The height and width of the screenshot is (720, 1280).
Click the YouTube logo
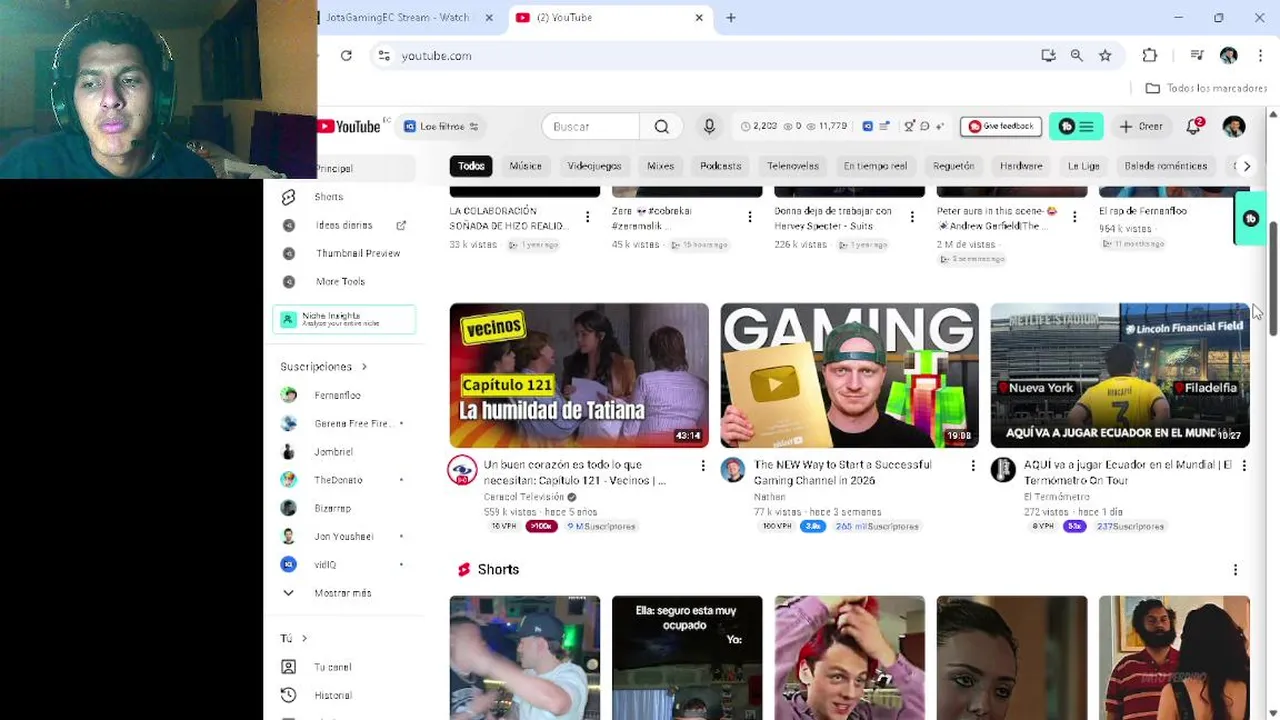(349, 126)
